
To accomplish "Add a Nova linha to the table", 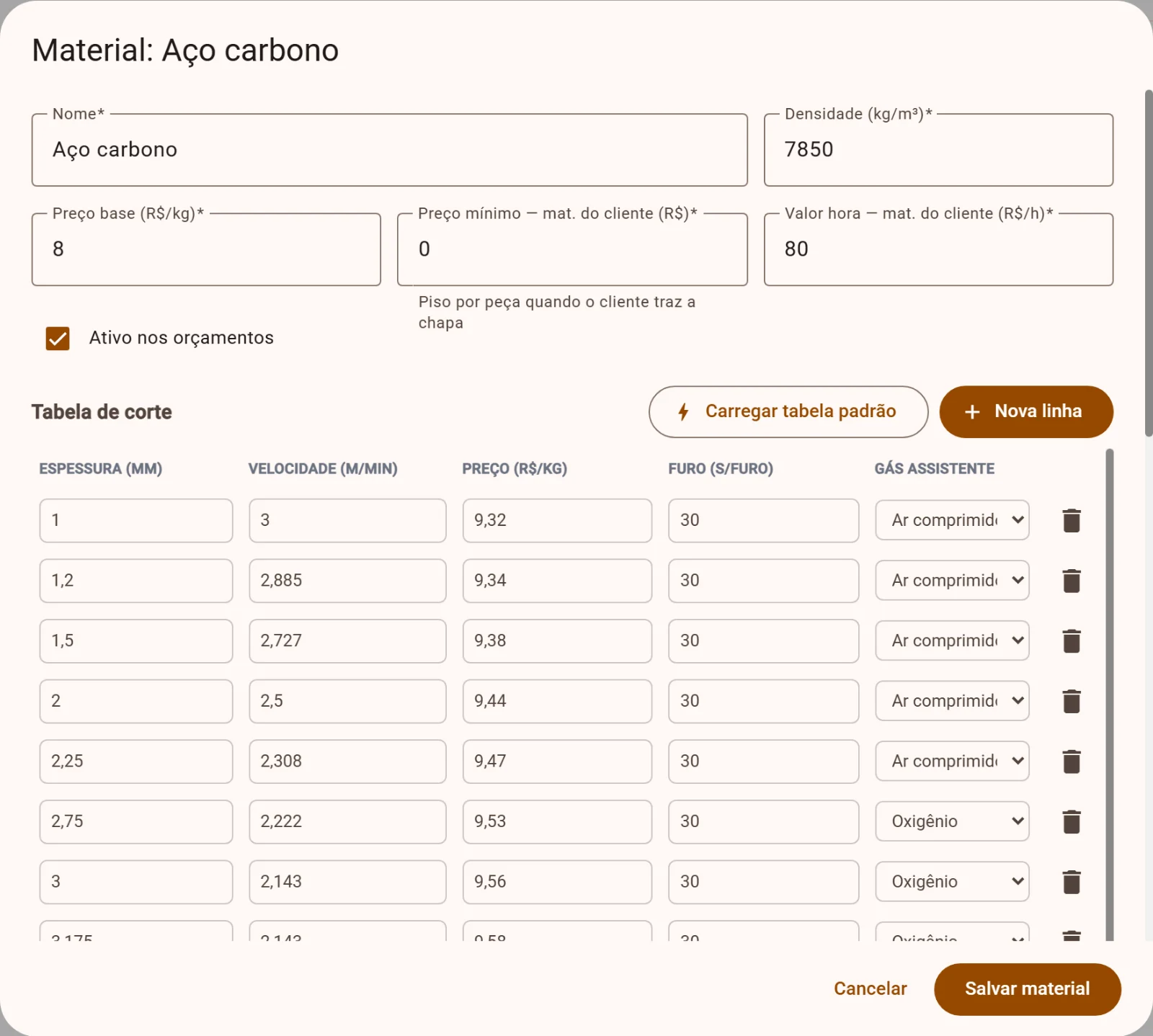I will (x=1026, y=411).
